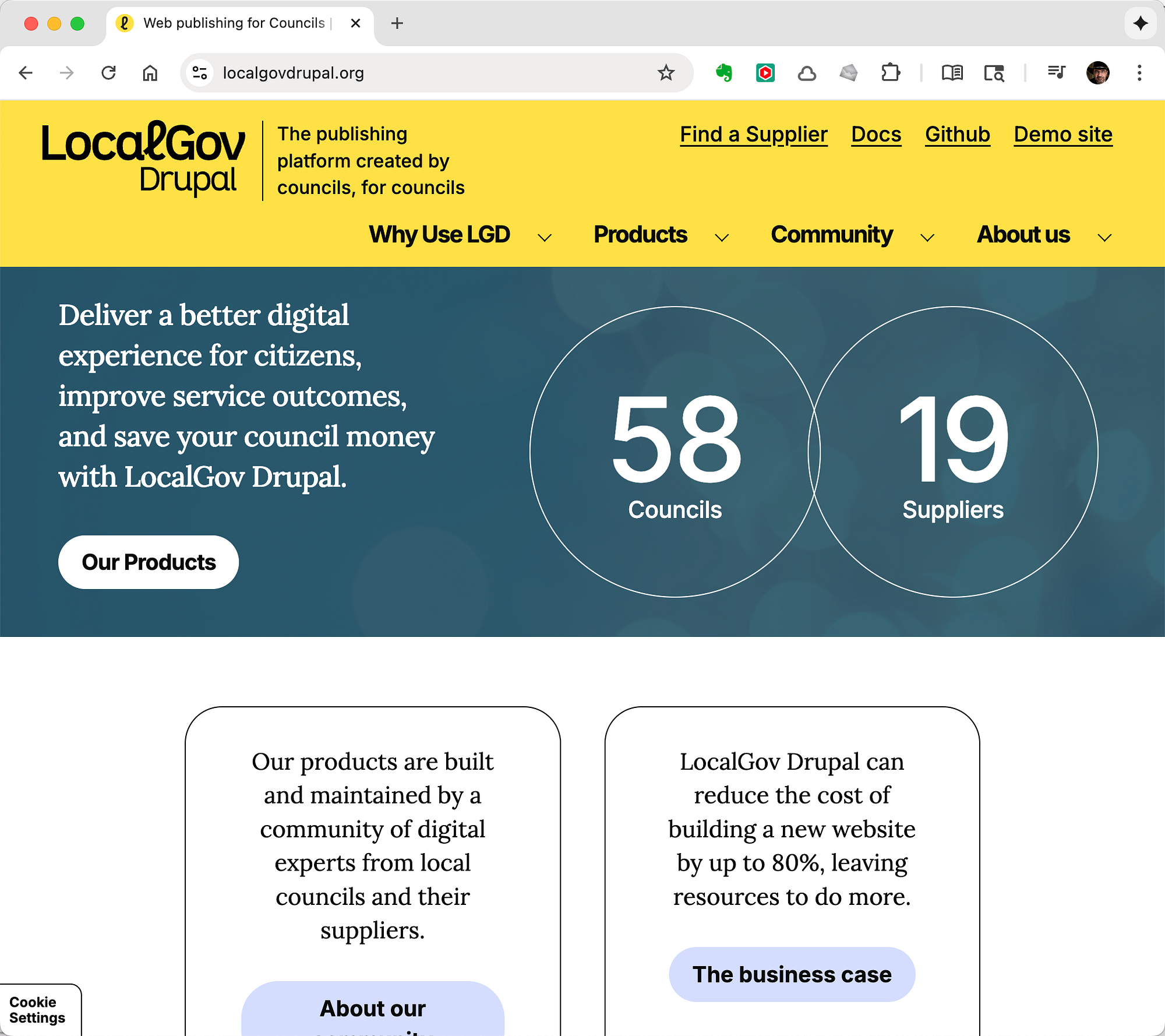Click the Our Products button
This screenshot has width=1165, height=1036.
149,562
